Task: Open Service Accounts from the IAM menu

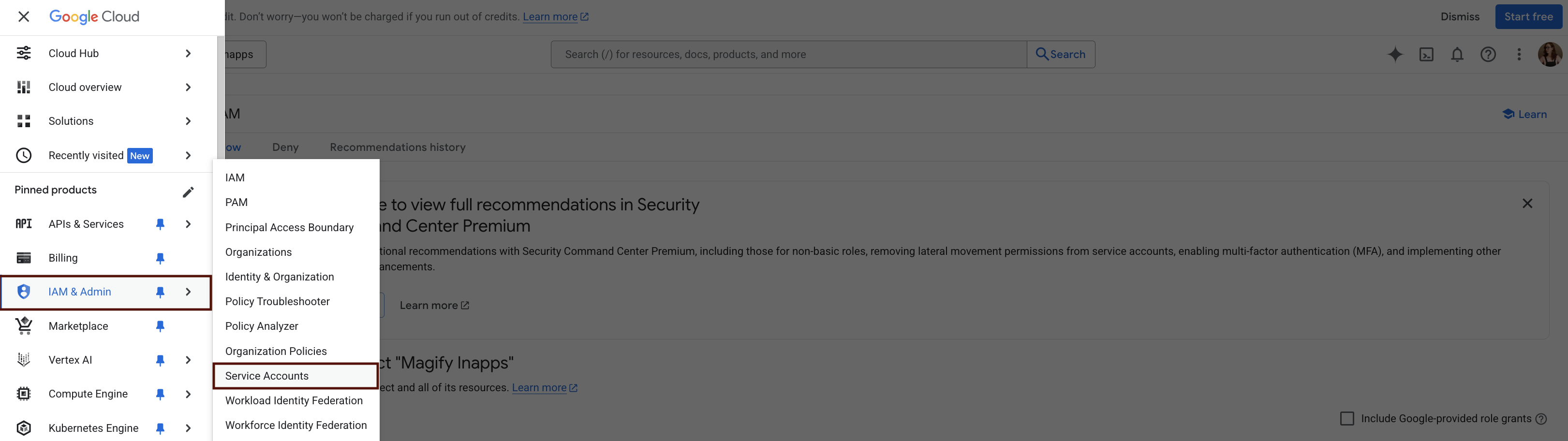Action: tap(266, 376)
